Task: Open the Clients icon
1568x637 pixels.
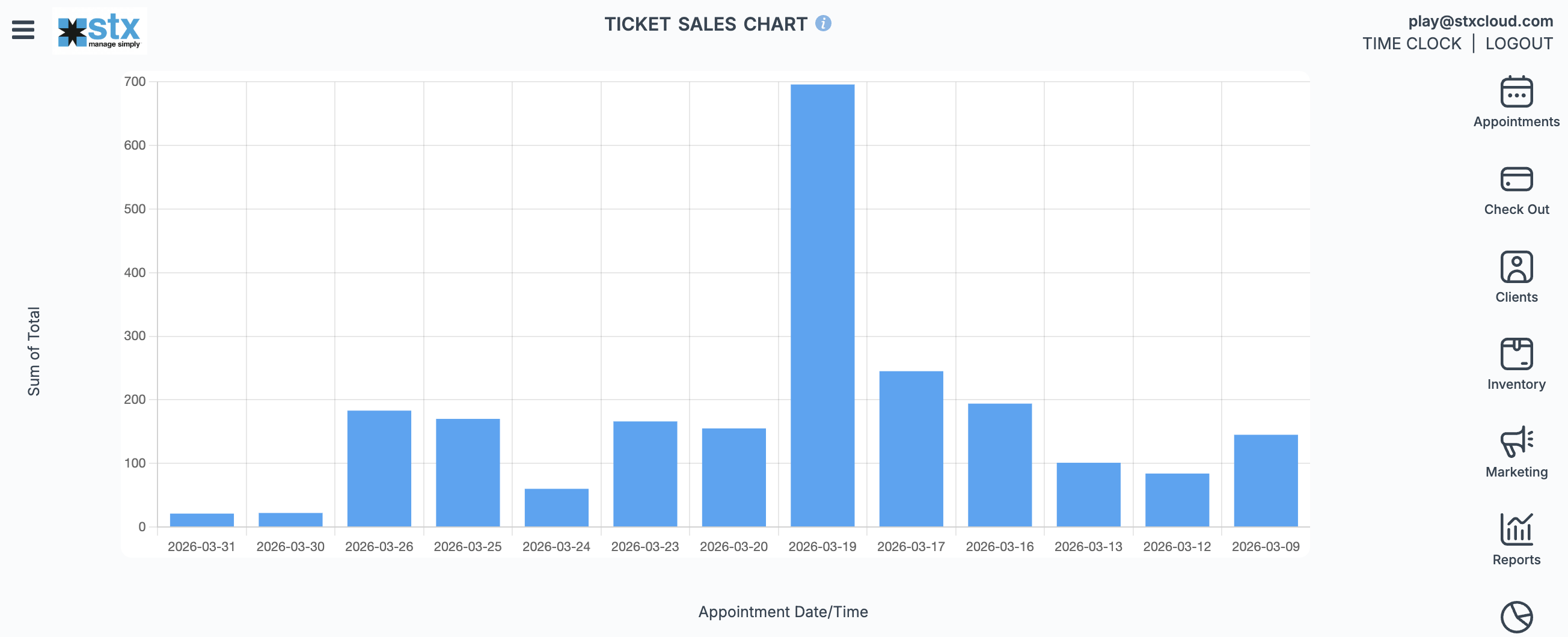Action: pos(1516,267)
